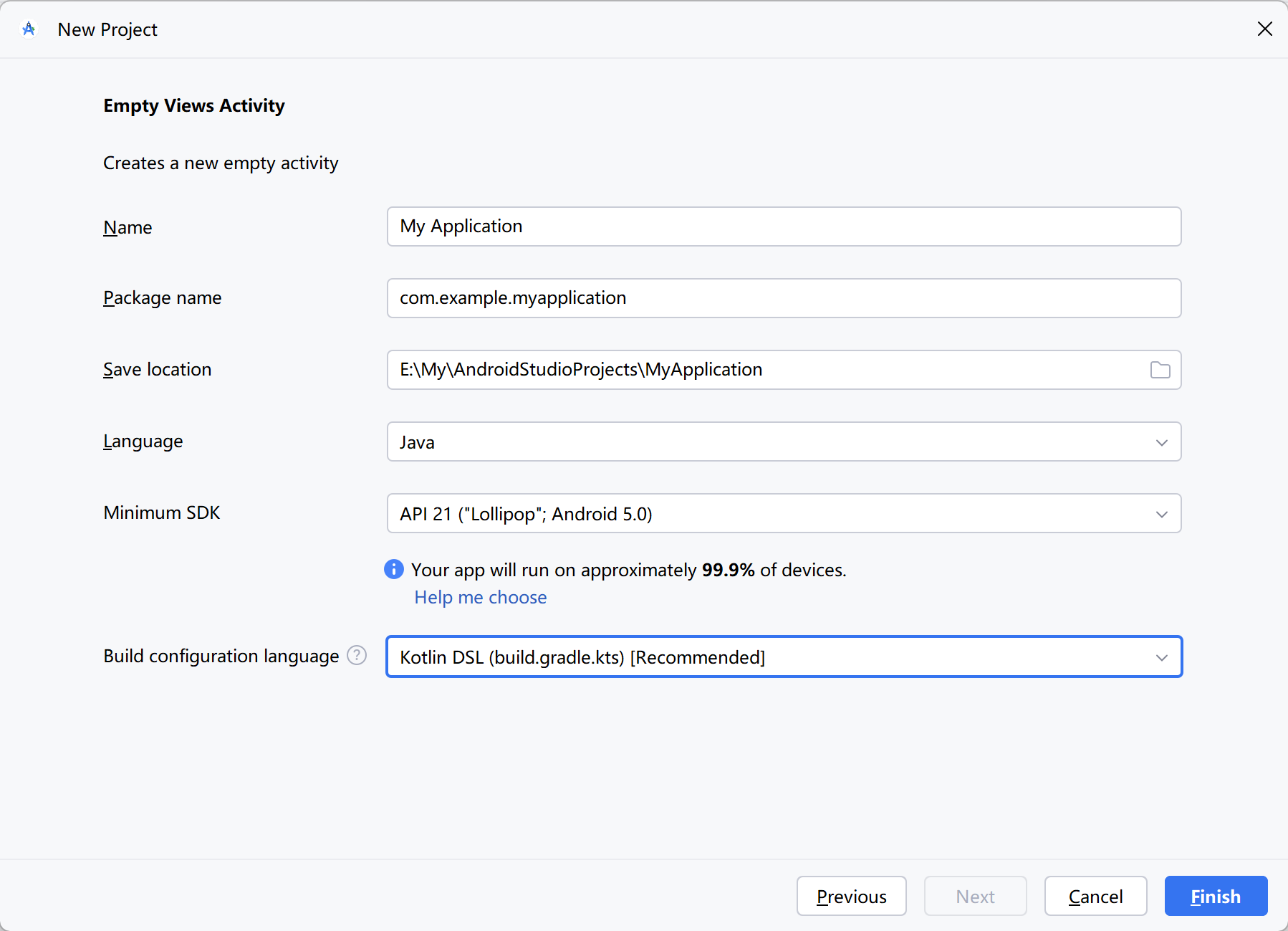Screen dimensions: 1288x931
Task: Click the chevron arrow on the Language dropdown
Action: [x=1161, y=442]
